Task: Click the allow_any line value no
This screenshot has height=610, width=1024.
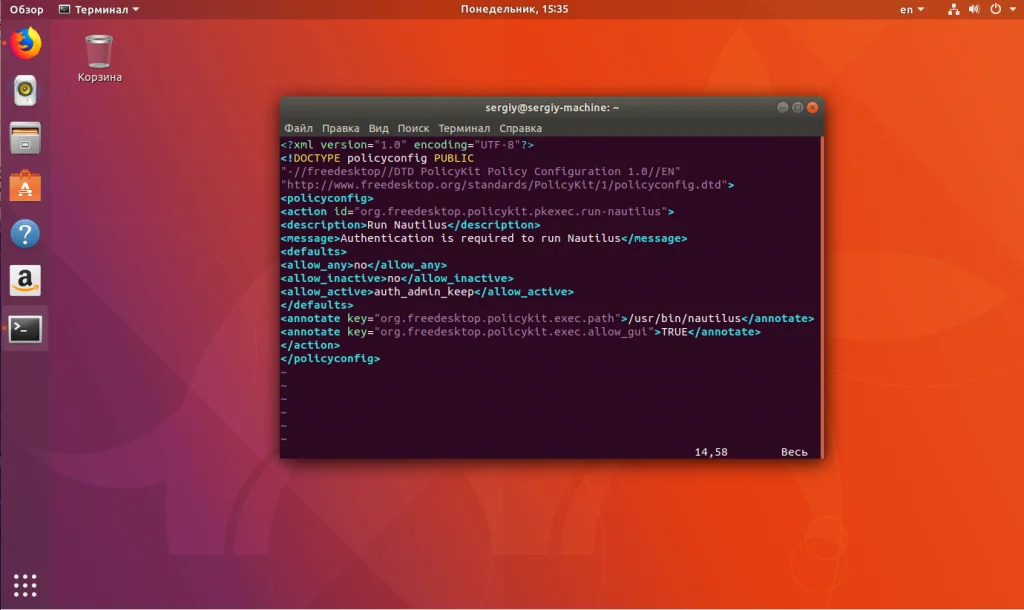Action: (360, 265)
